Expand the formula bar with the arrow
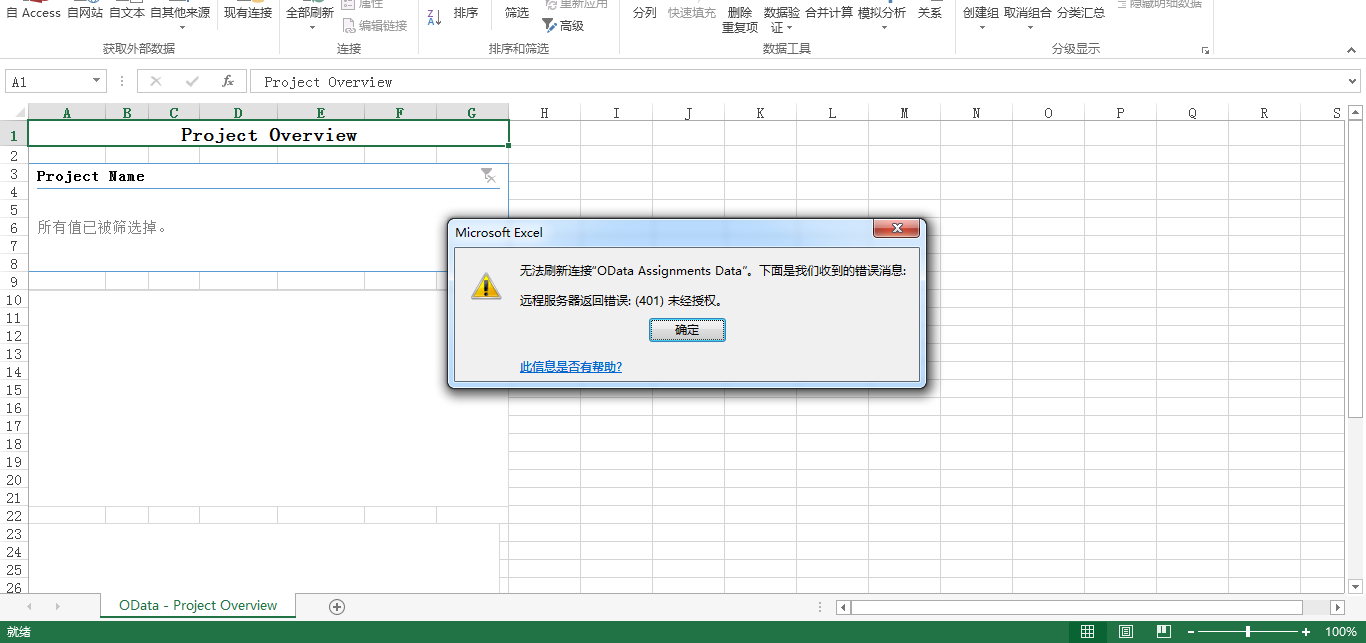1366x643 pixels. (1353, 82)
